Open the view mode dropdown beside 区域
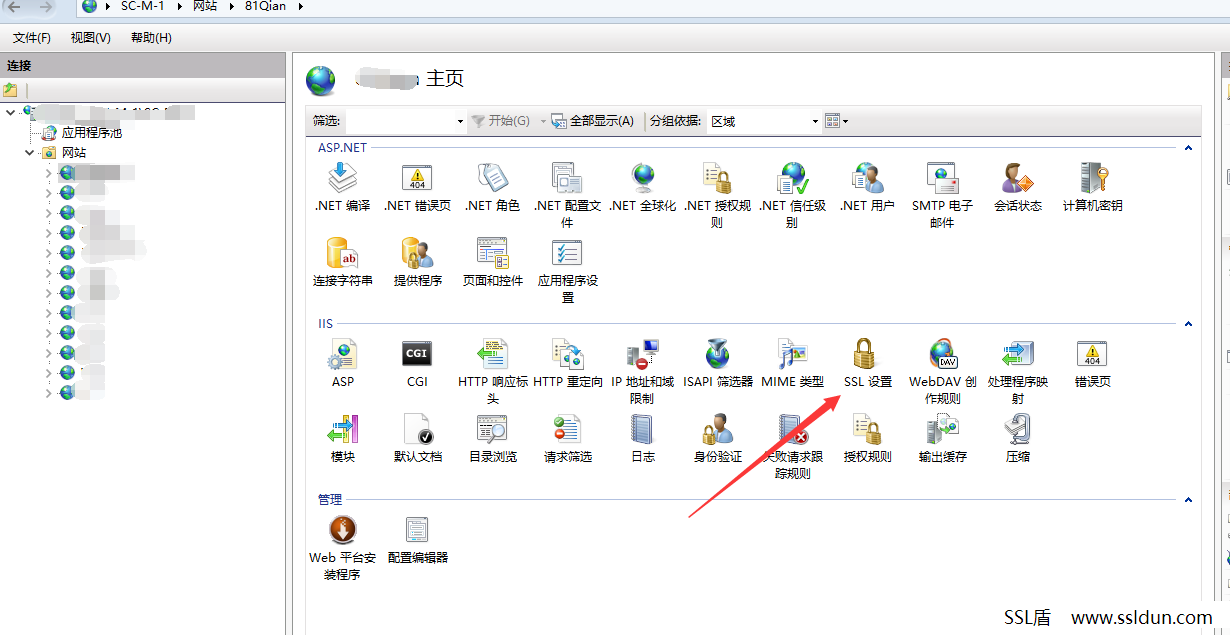This screenshot has width=1230, height=635. click(x=837, y=121)
